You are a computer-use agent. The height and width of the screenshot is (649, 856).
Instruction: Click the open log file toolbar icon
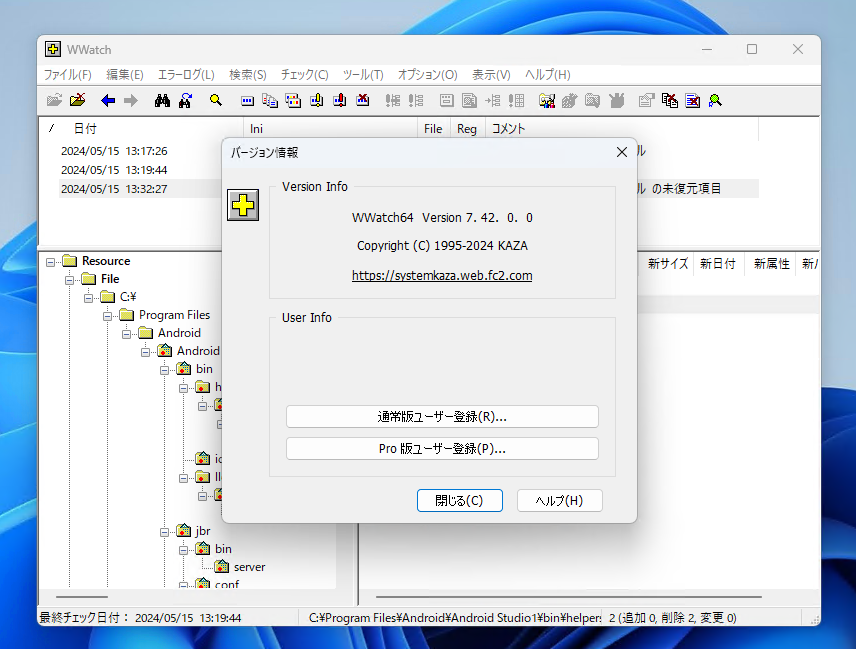pos(54,100)
